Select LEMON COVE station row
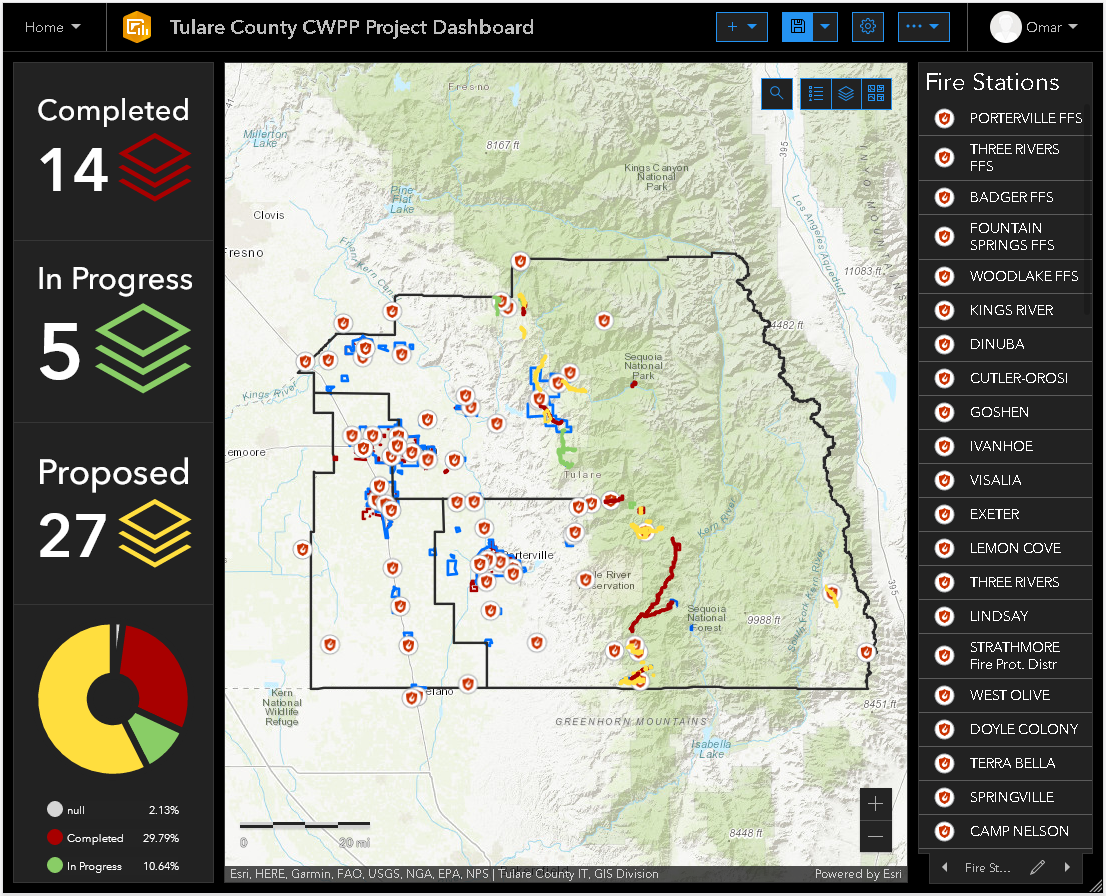The width and height of the screenshot is (1106, 896). pos(1005,548)
